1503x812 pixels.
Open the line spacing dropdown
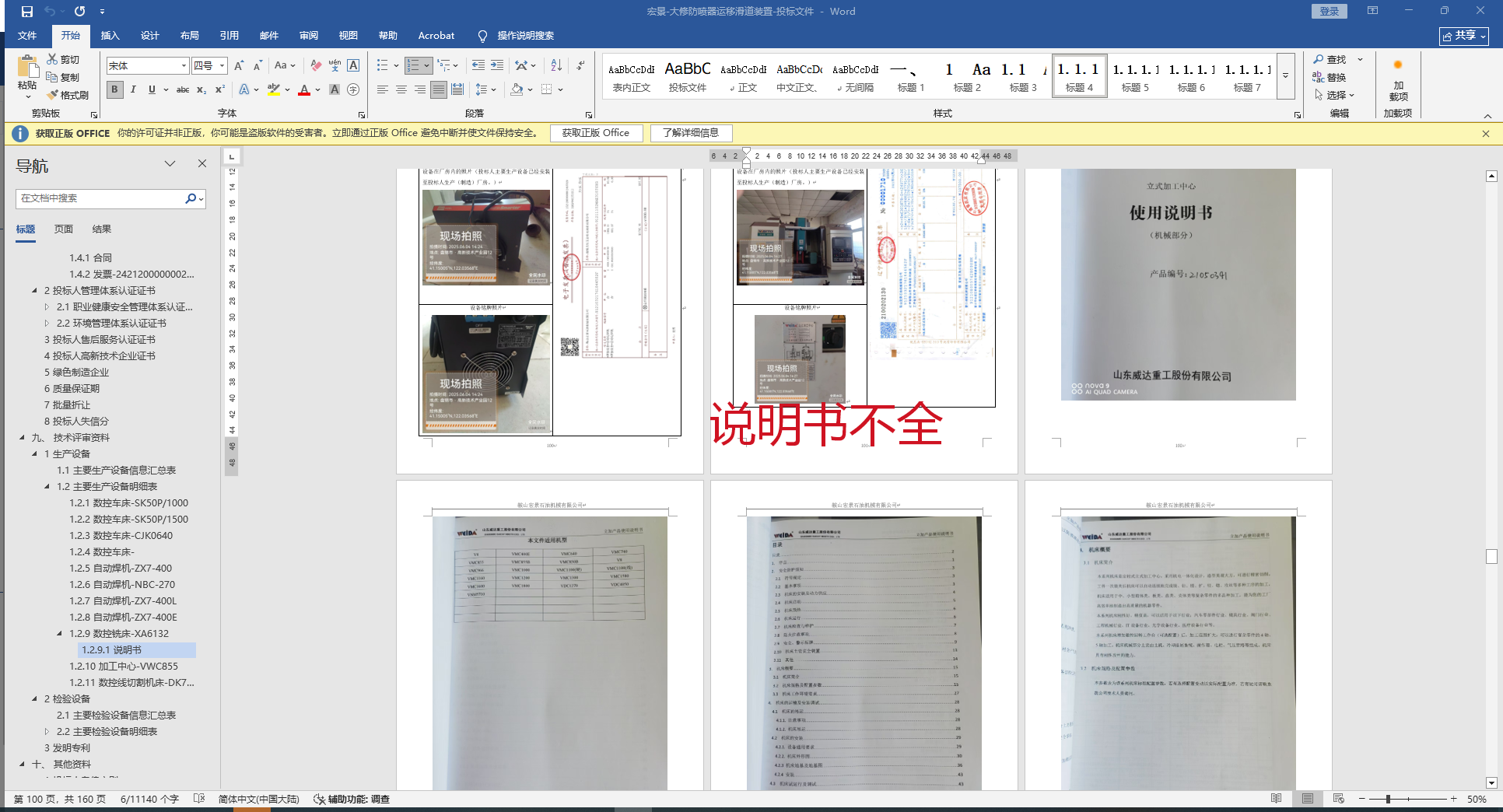tap(485, 89)
